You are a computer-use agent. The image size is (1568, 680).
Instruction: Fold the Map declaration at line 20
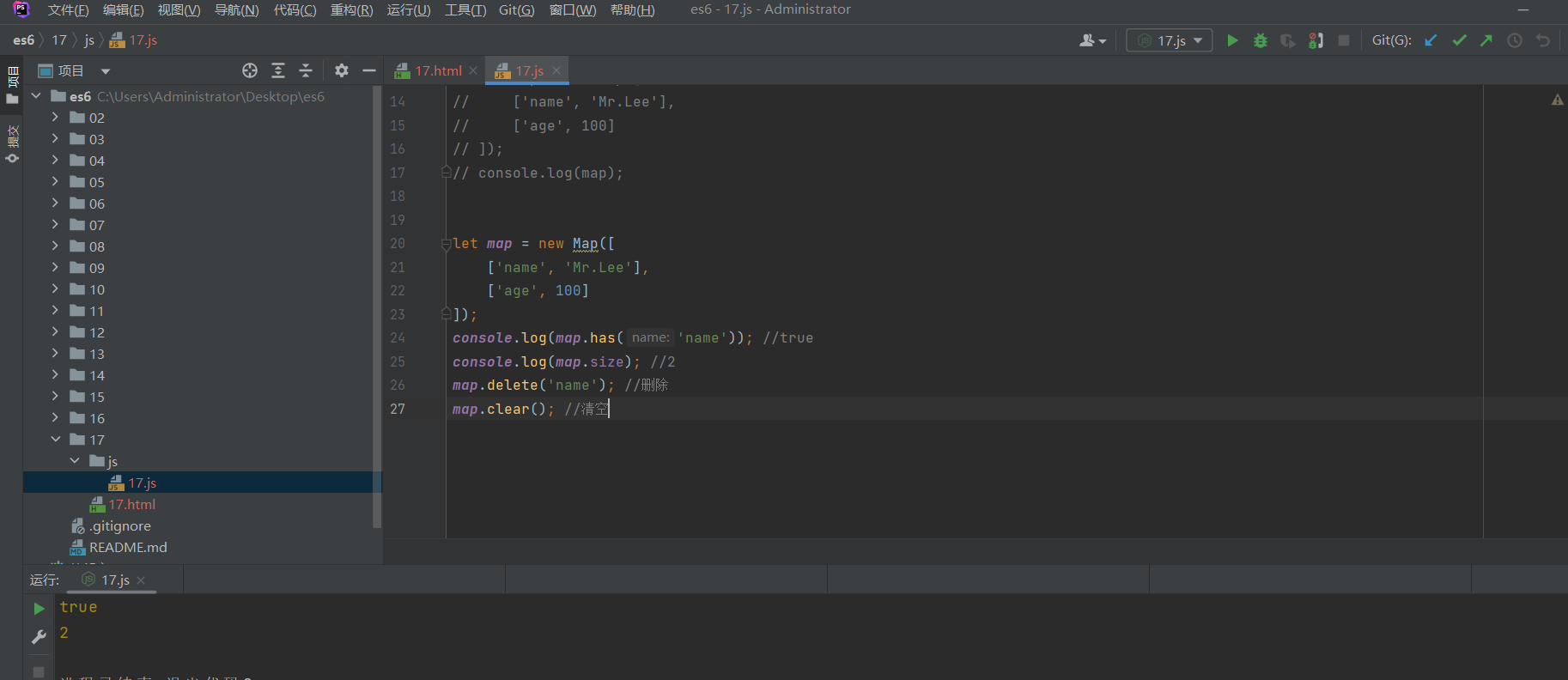pos(446,244)
